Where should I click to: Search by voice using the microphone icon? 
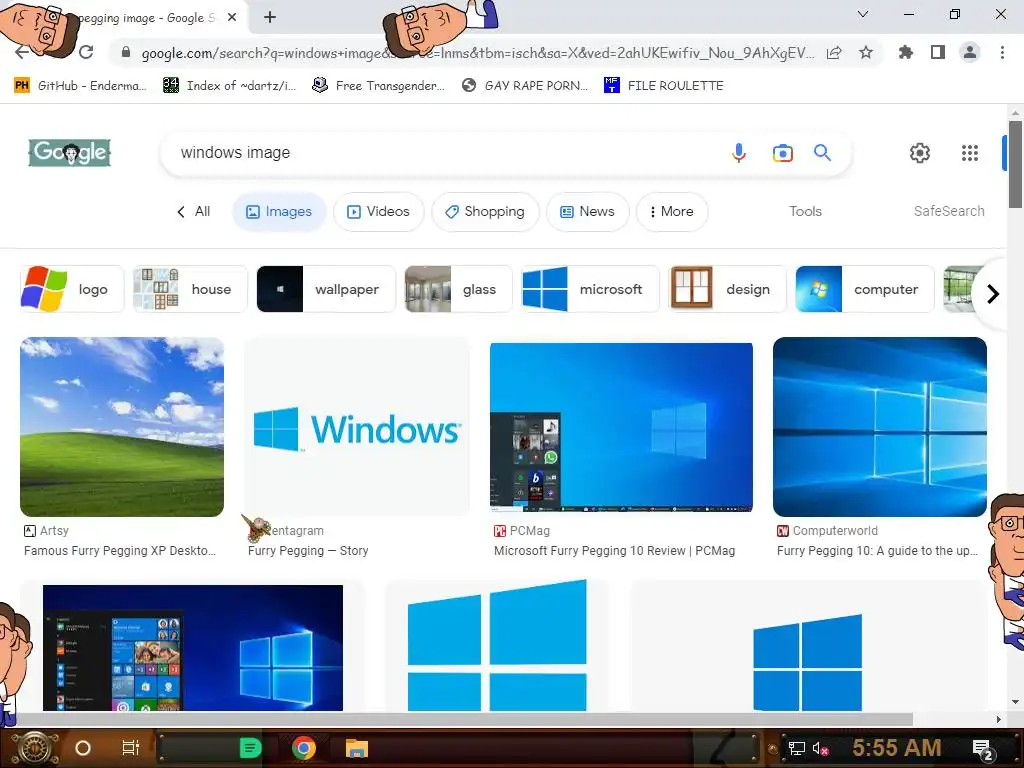pyautogui.click(x=739, y=153)
